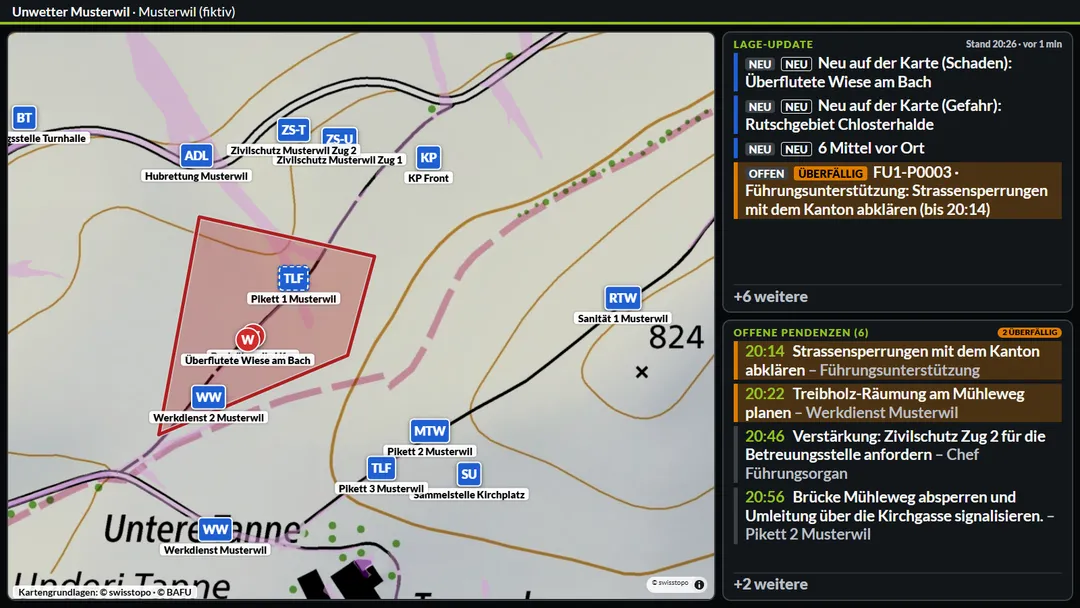Click the orange ÜBERFÄLLIG badge on FU1-P0003
The width and height of the screenshot is (1080, 608).
point(829,174)
